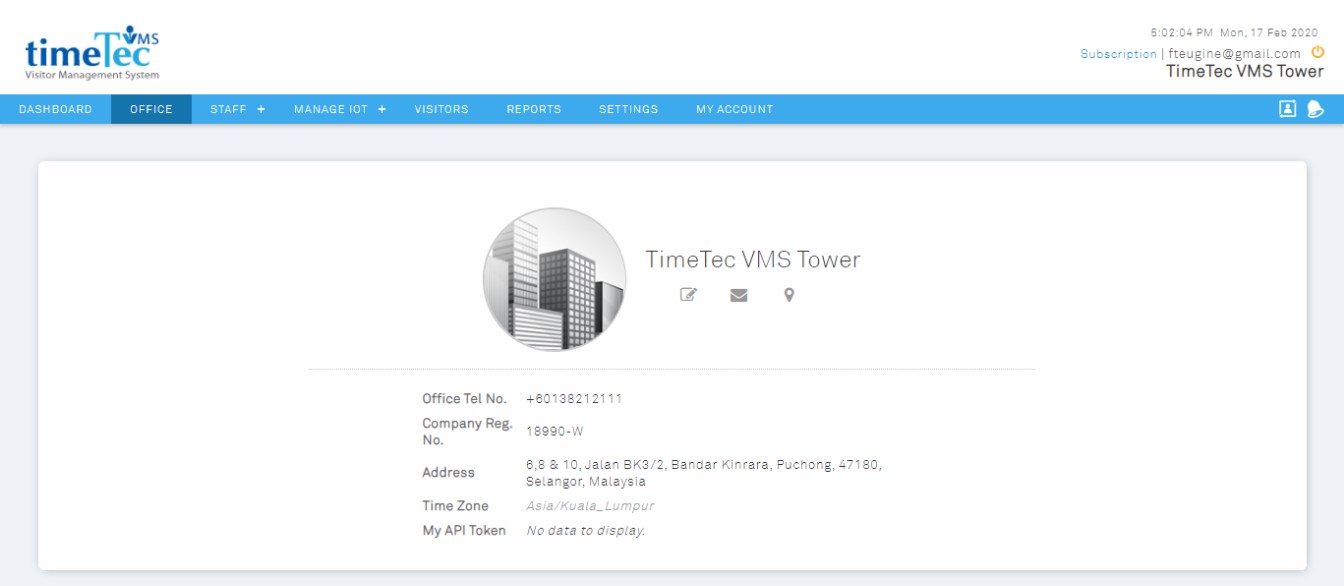This screenshot has height=586, width=1344.
Task: Select the Office menu item
Action: coord(151,109)
